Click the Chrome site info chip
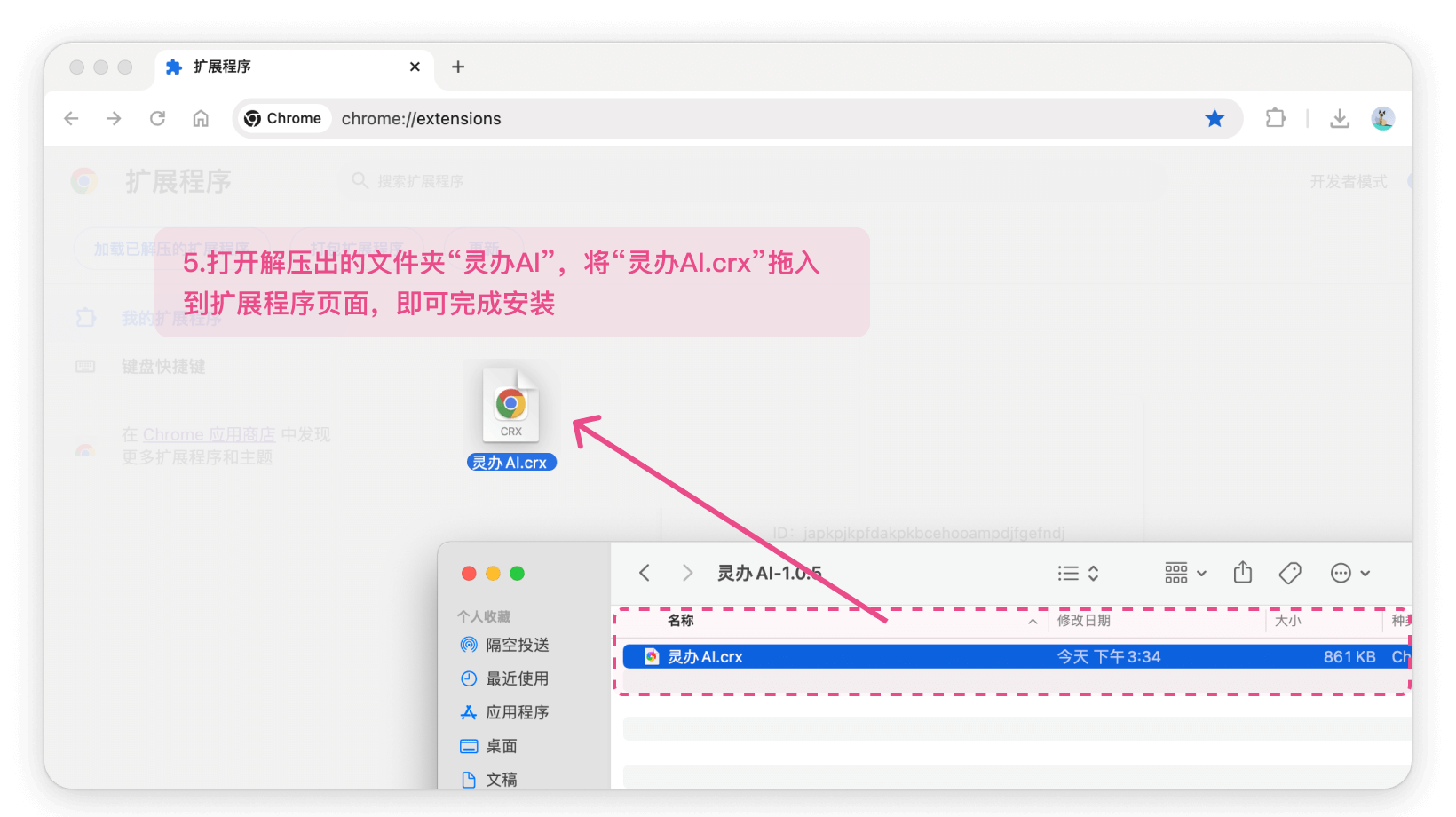This screenshot has height=817, width=1456. (x=283, y=118)
